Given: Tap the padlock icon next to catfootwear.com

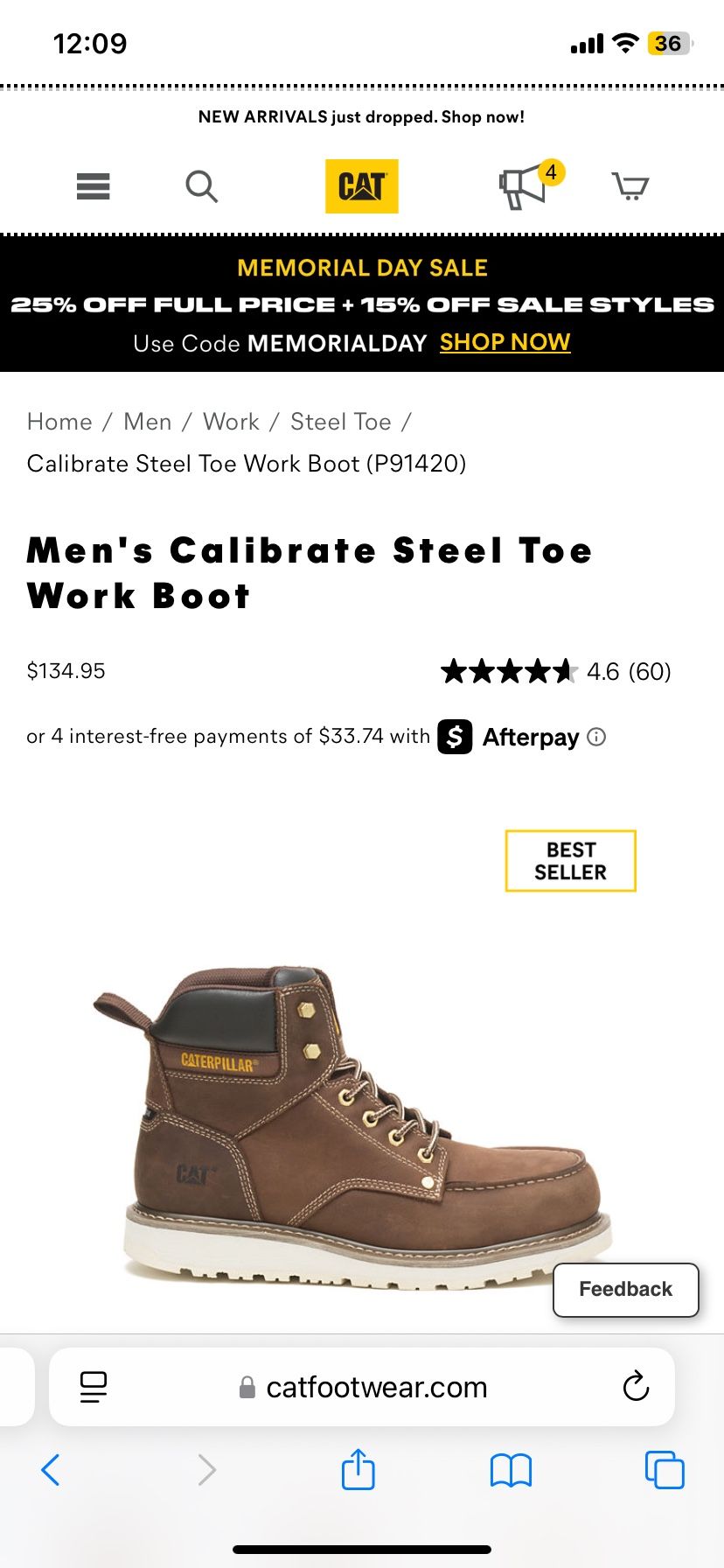Looking at the screenshot, I should (x=246, y=1386).
